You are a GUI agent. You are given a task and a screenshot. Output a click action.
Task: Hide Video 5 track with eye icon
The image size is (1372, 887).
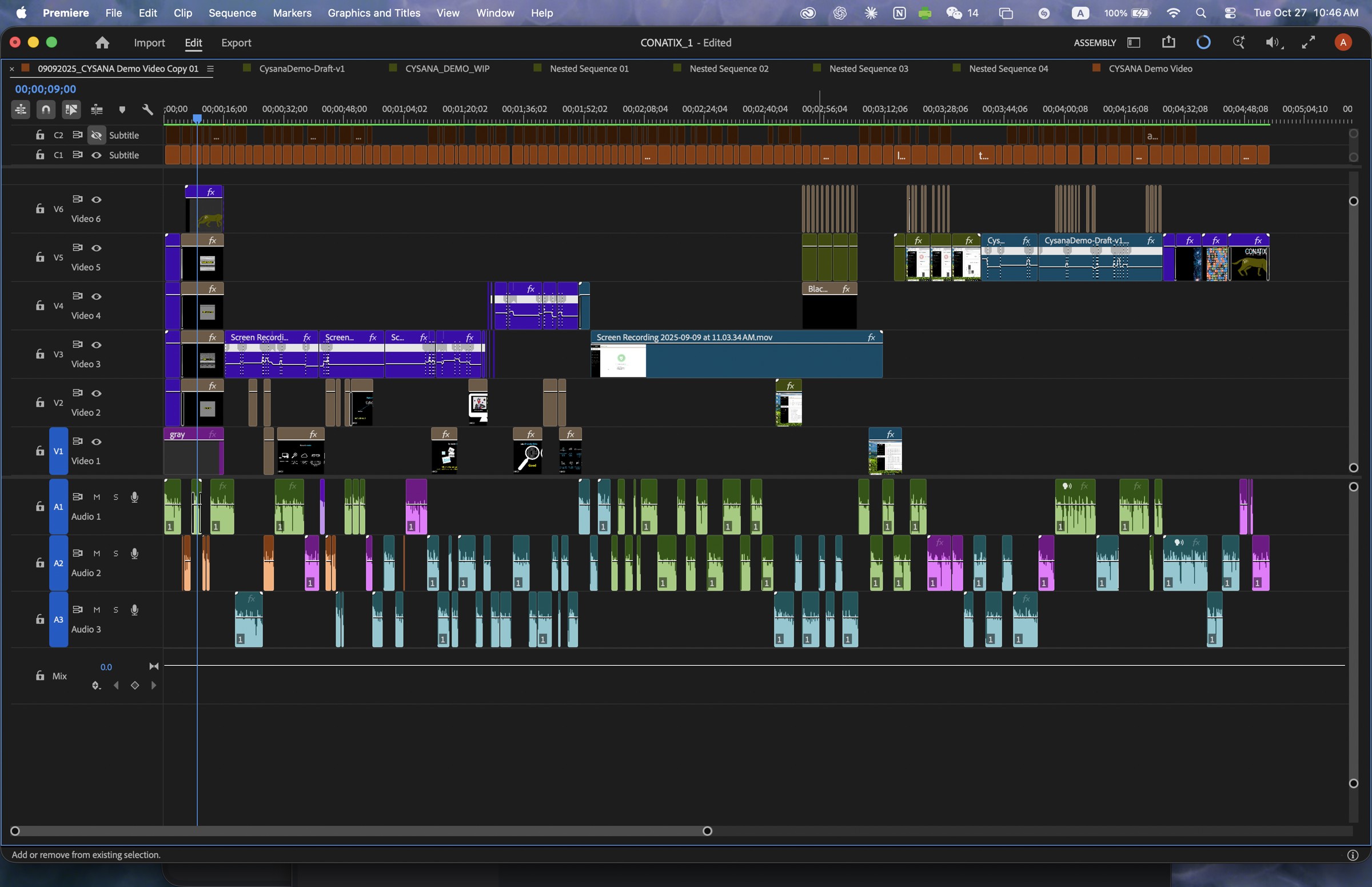(97, 248)
